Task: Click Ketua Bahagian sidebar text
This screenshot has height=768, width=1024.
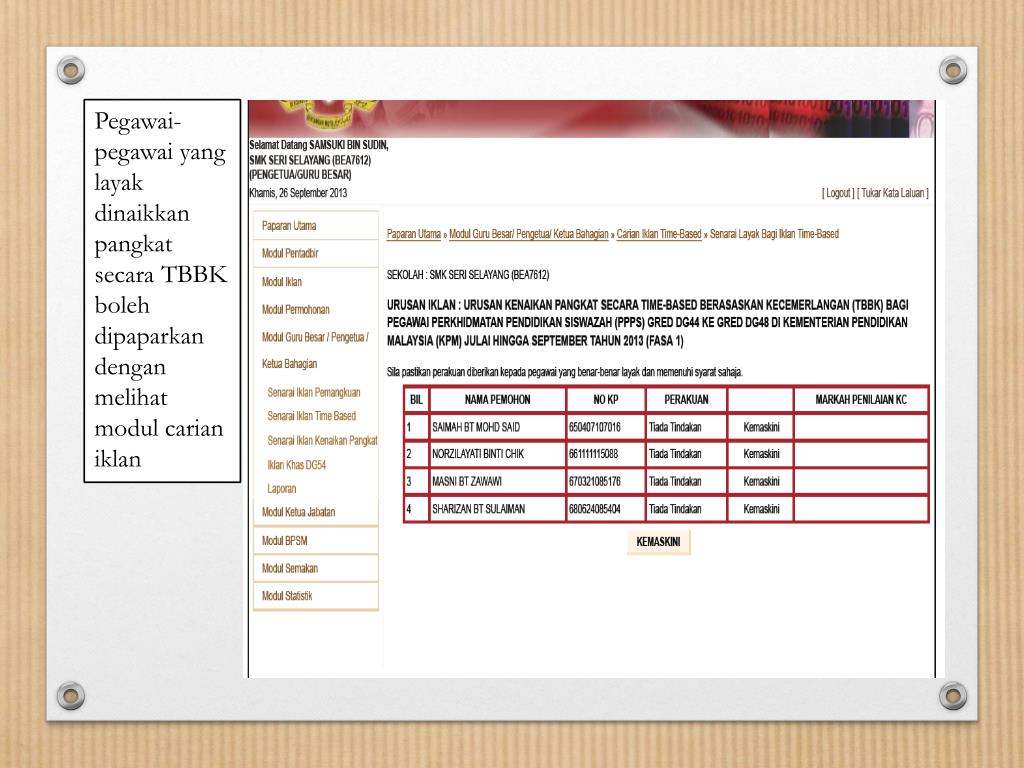Action: (289, 364)
